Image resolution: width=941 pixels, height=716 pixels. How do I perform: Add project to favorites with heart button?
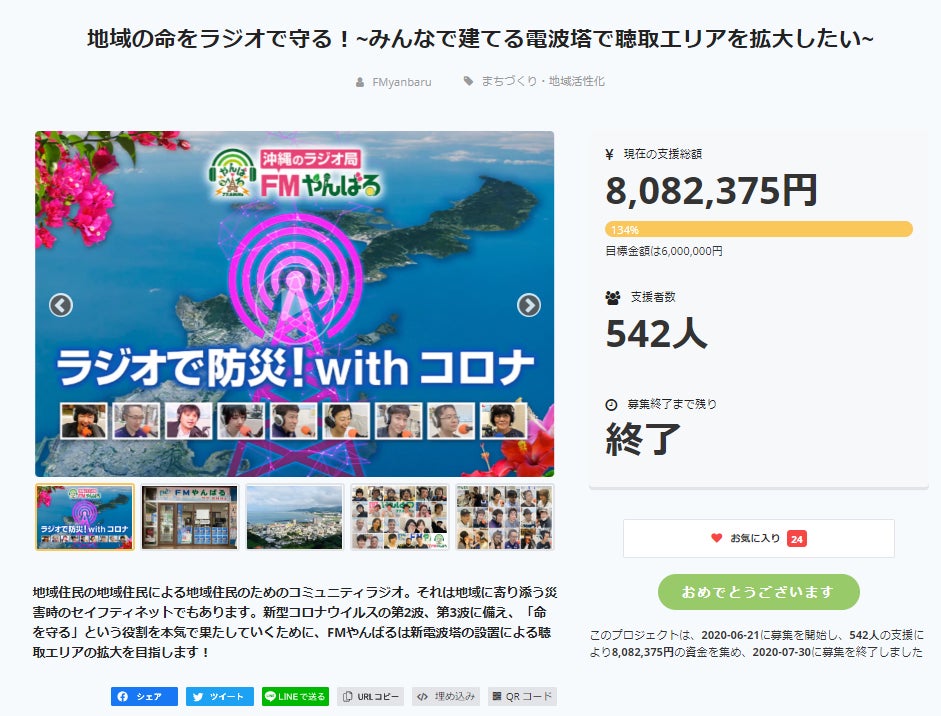pos(758,538)
